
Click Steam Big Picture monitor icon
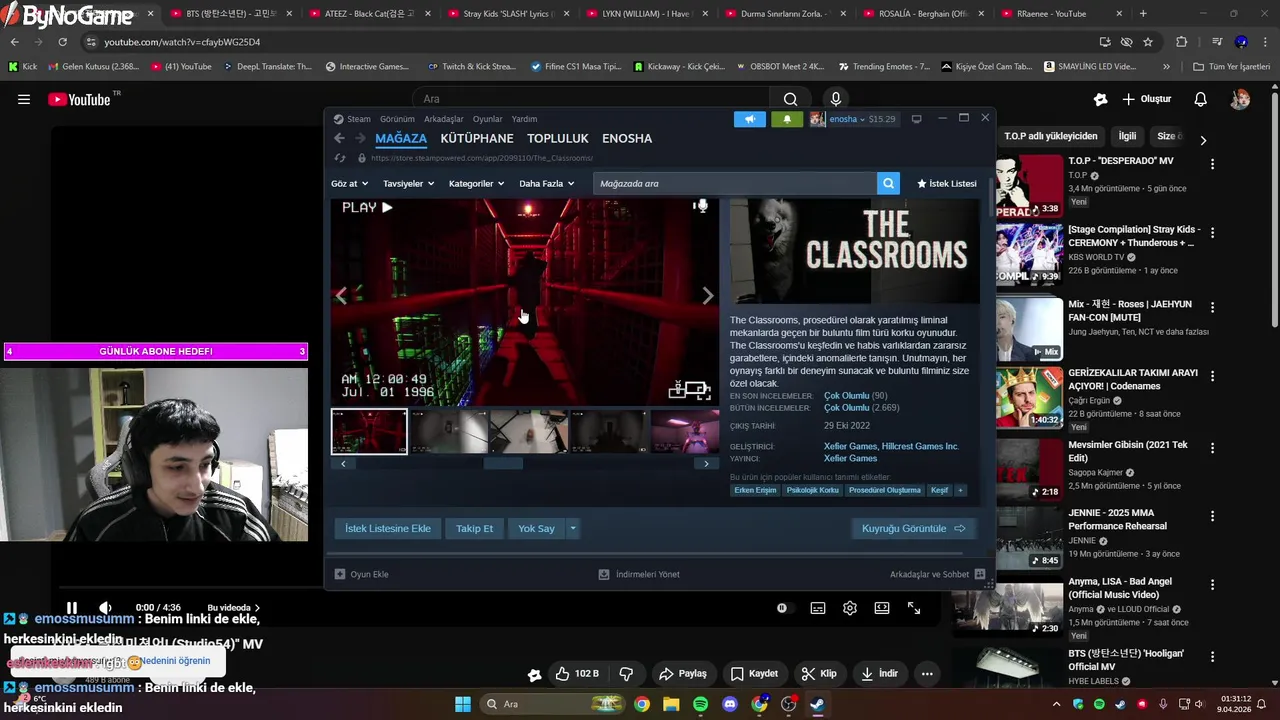click(x=916, y=119)
